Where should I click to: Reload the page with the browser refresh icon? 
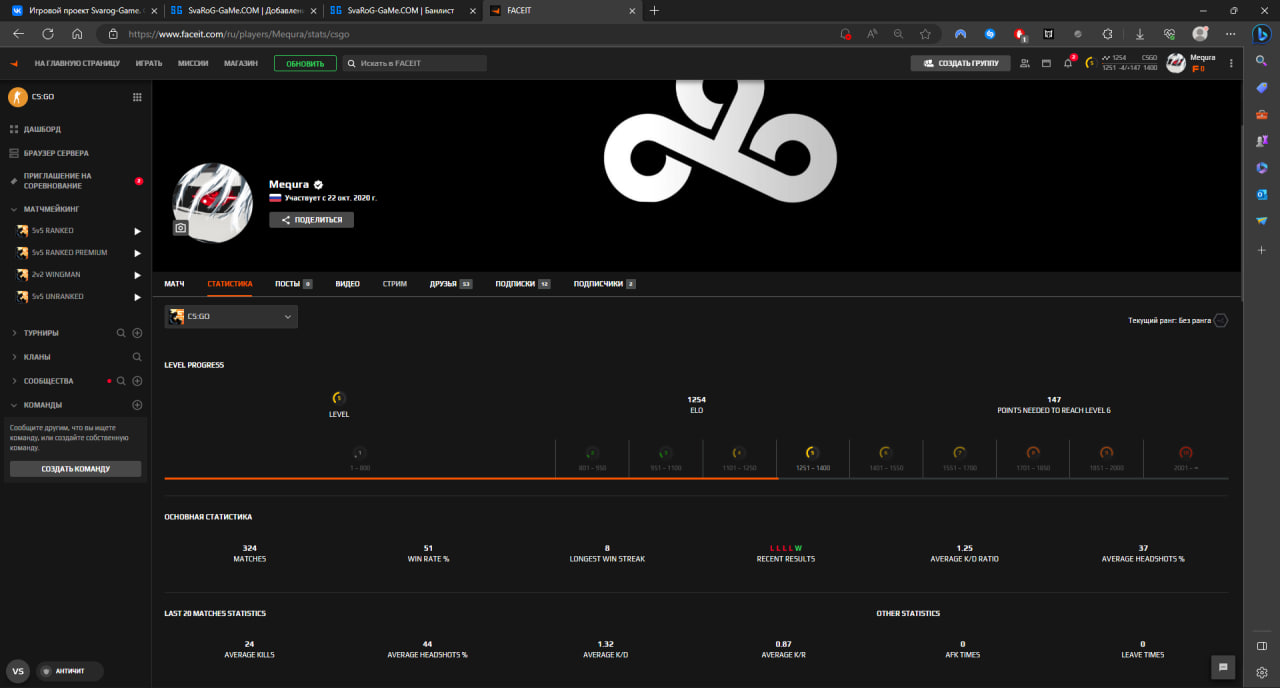48,34
